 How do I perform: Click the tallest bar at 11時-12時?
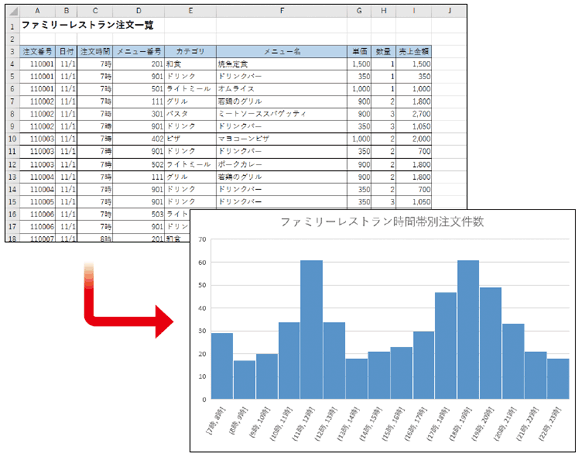(x=311, y=330)
